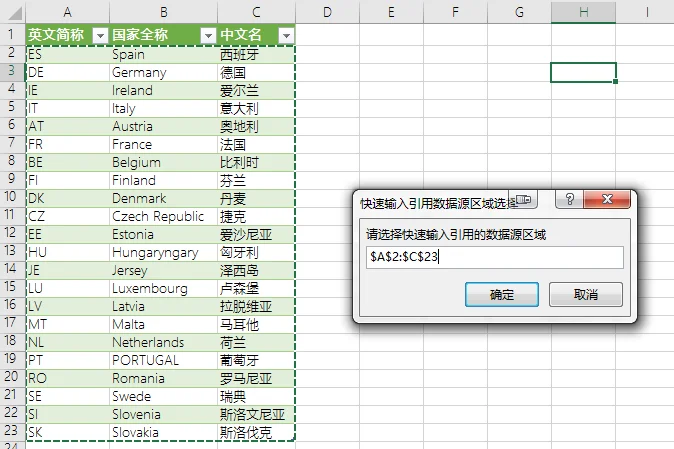Select row 3 header
Screen dimensions: 674x449
[12, 72]
